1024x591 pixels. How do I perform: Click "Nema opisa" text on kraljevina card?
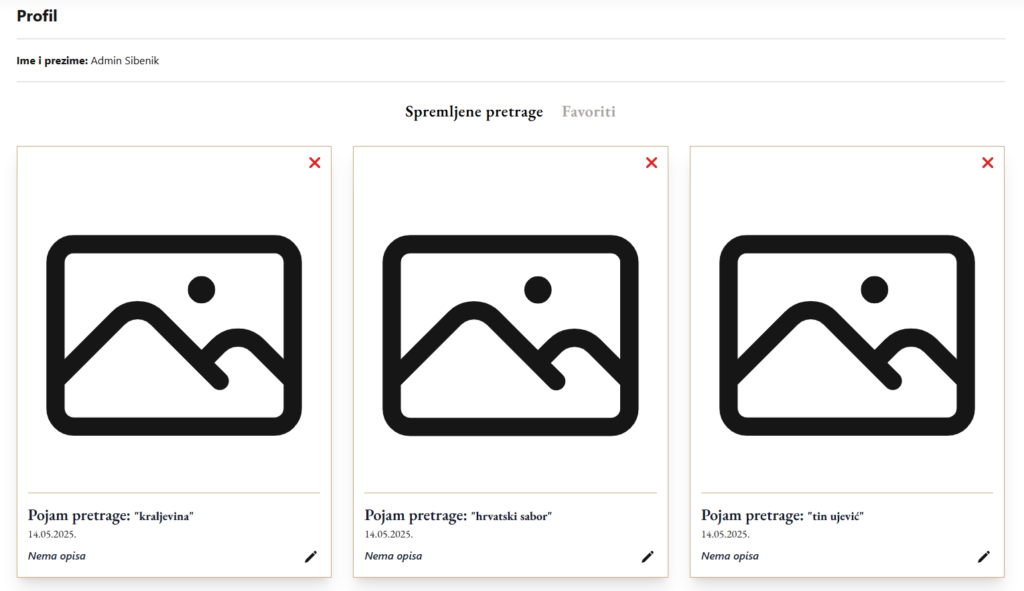pos(57,556)
